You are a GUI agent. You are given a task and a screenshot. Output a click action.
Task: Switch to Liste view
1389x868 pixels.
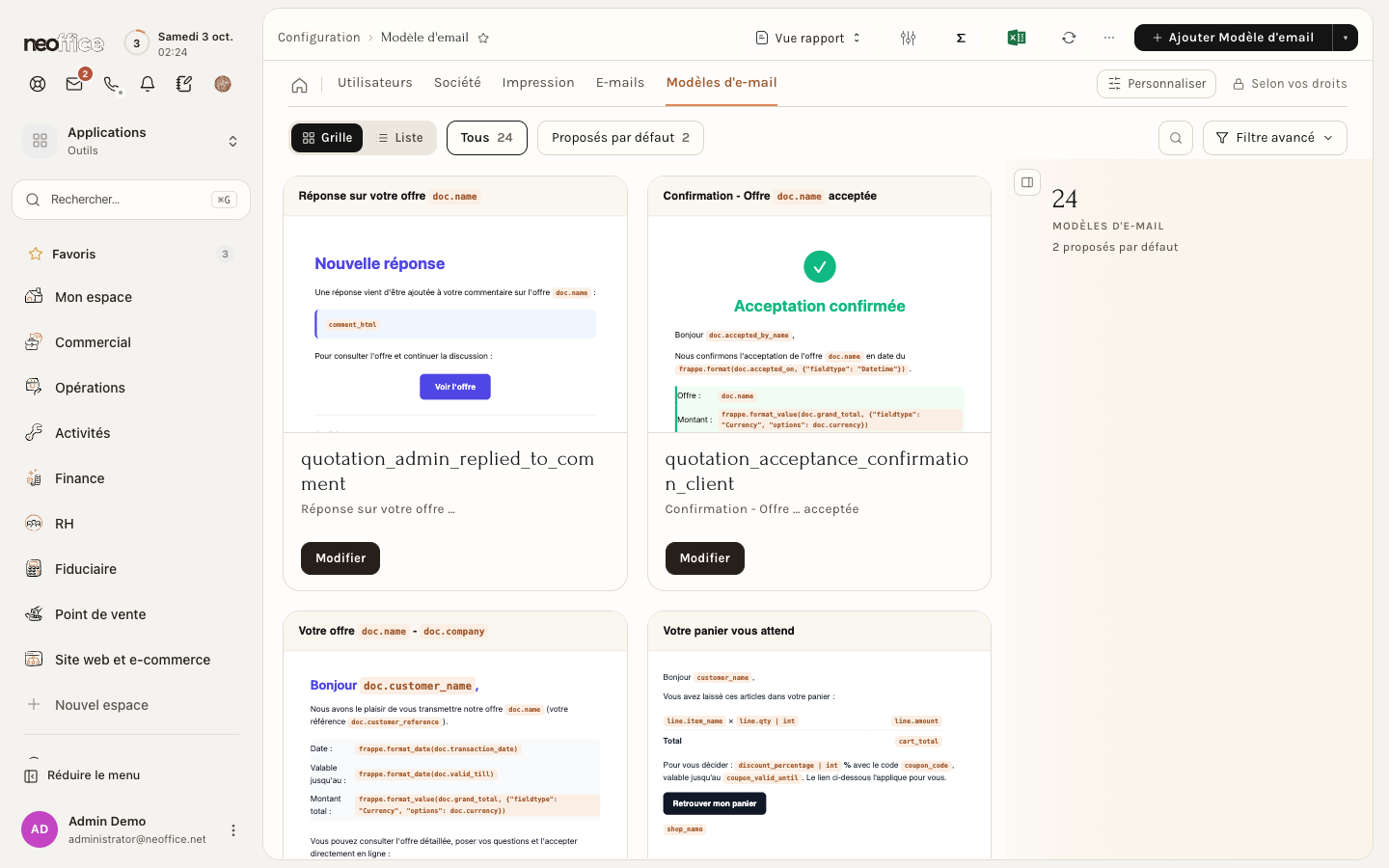tap(400, 138)
